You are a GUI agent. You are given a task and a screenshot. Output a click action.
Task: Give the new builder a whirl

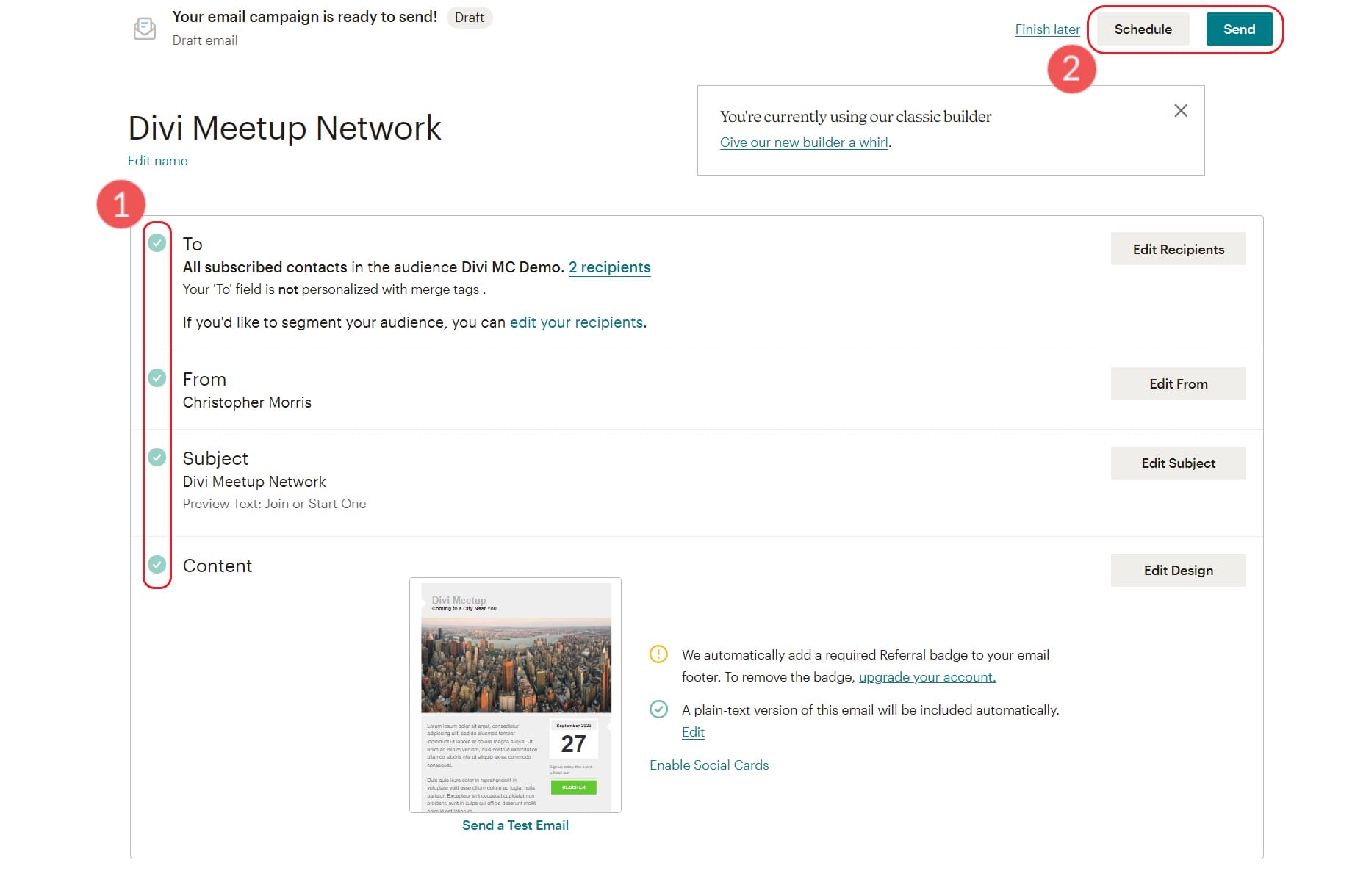pos(804,142)
